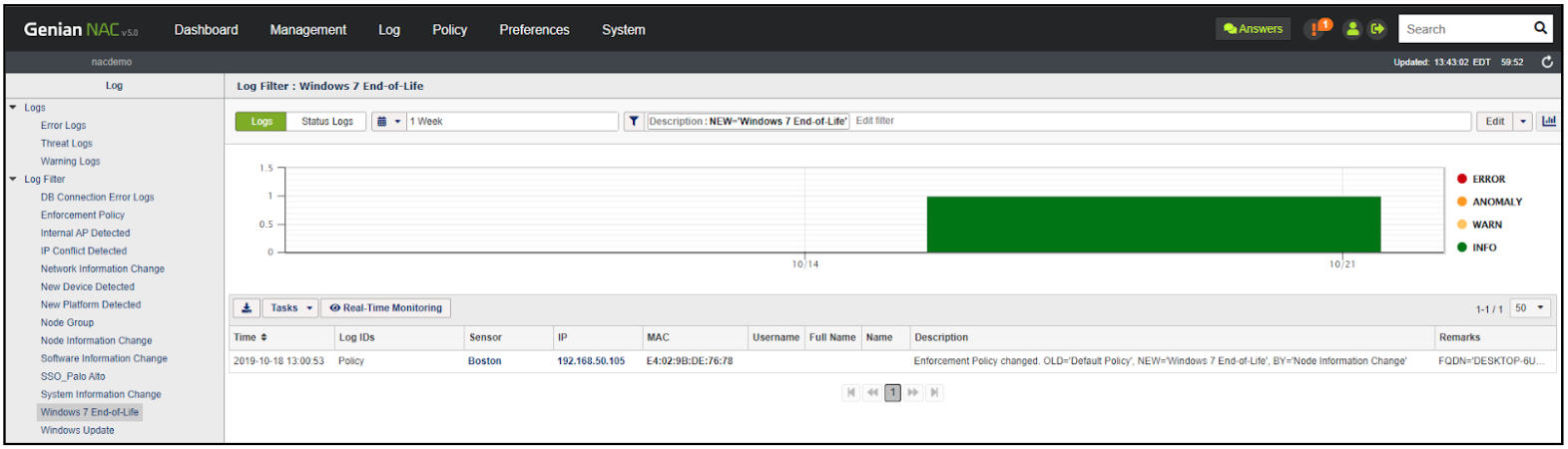
Task: Open the alert notifications icon with badge
Action: point(1318,28)
